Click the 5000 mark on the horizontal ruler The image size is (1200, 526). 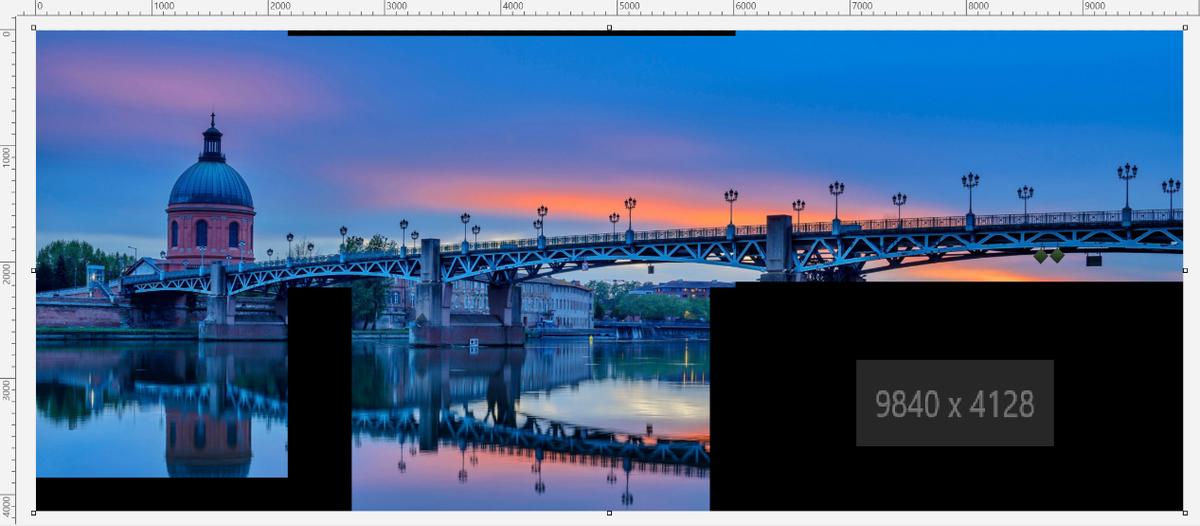628,6
